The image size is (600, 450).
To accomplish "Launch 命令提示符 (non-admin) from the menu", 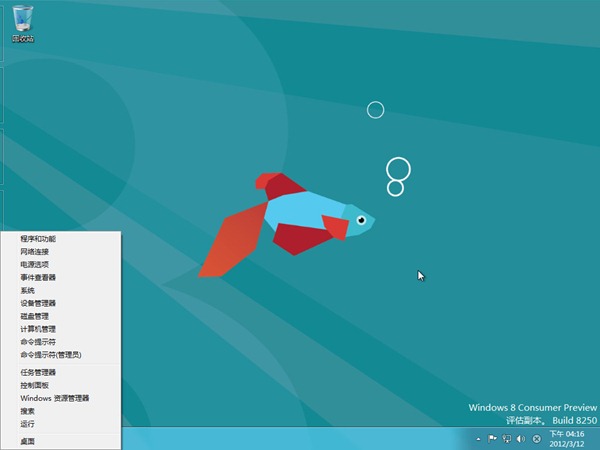I will click(61, 342).
